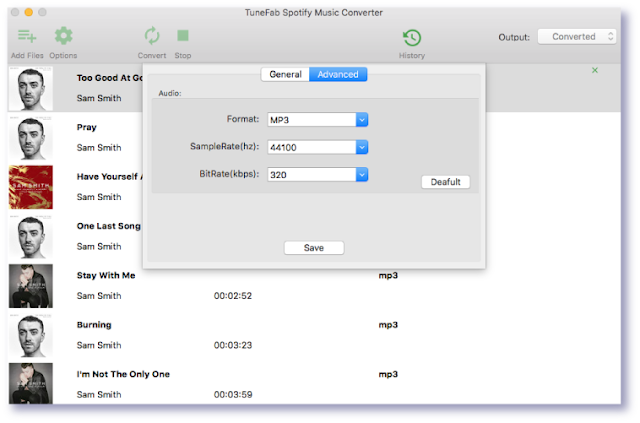Screen dimensions: 640x423
Task: Click the duration 00:03:59
Action: 233,394
